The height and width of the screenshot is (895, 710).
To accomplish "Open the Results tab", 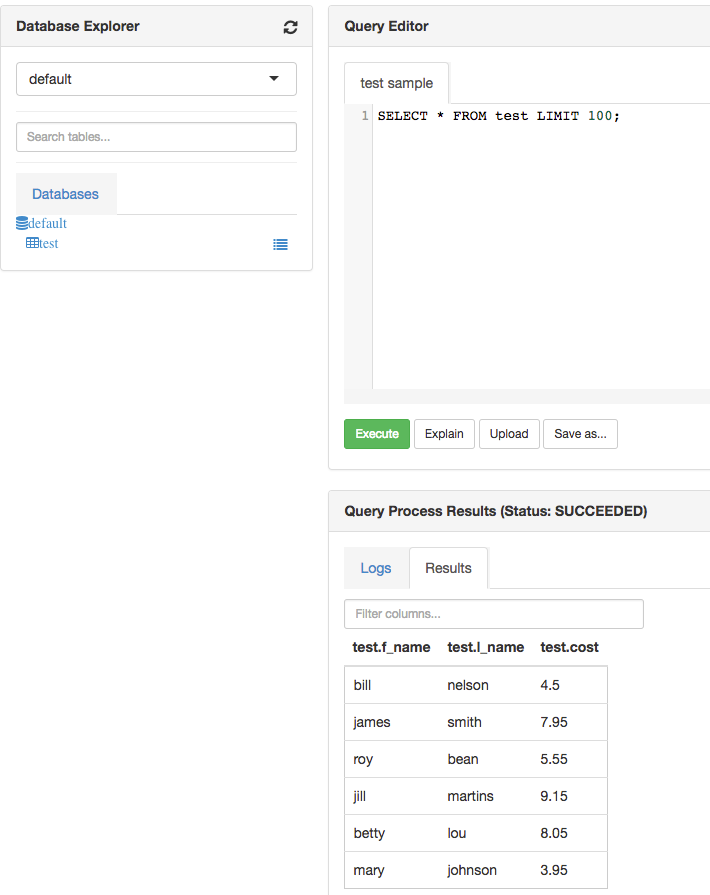I will 449,569.
